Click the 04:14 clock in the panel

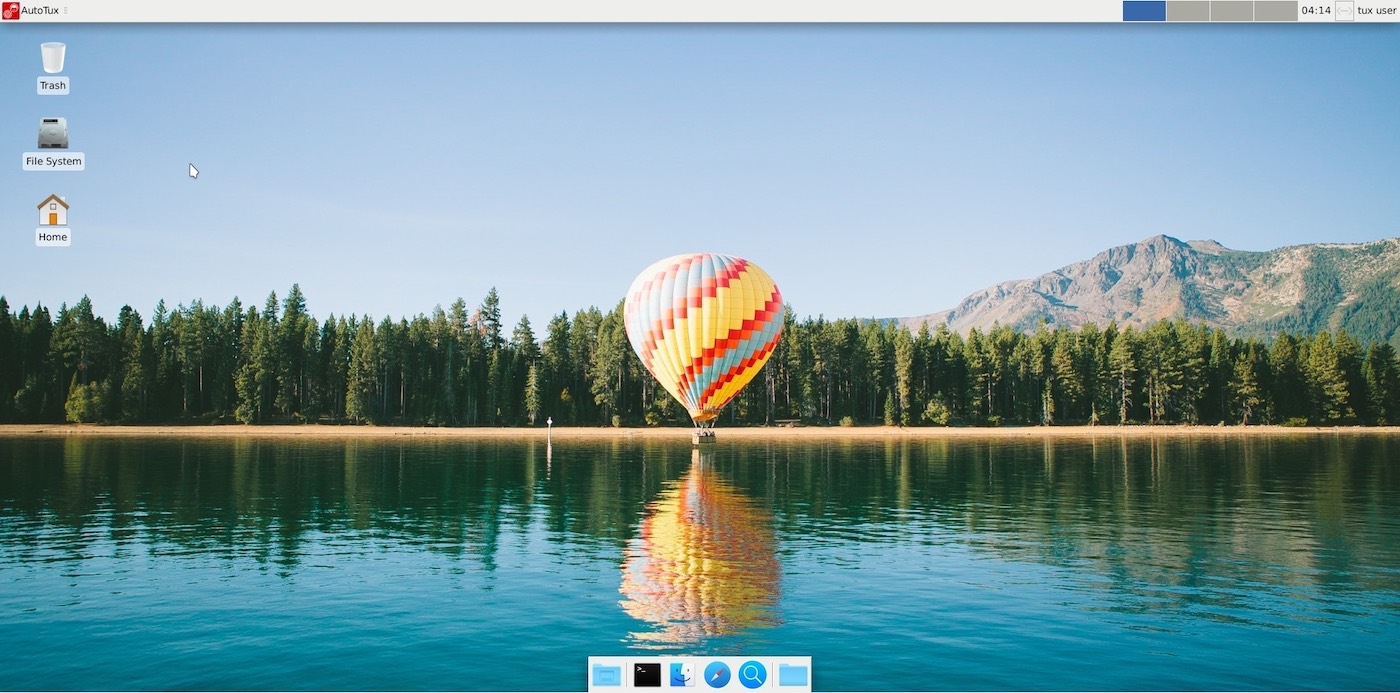(1315, 11)
